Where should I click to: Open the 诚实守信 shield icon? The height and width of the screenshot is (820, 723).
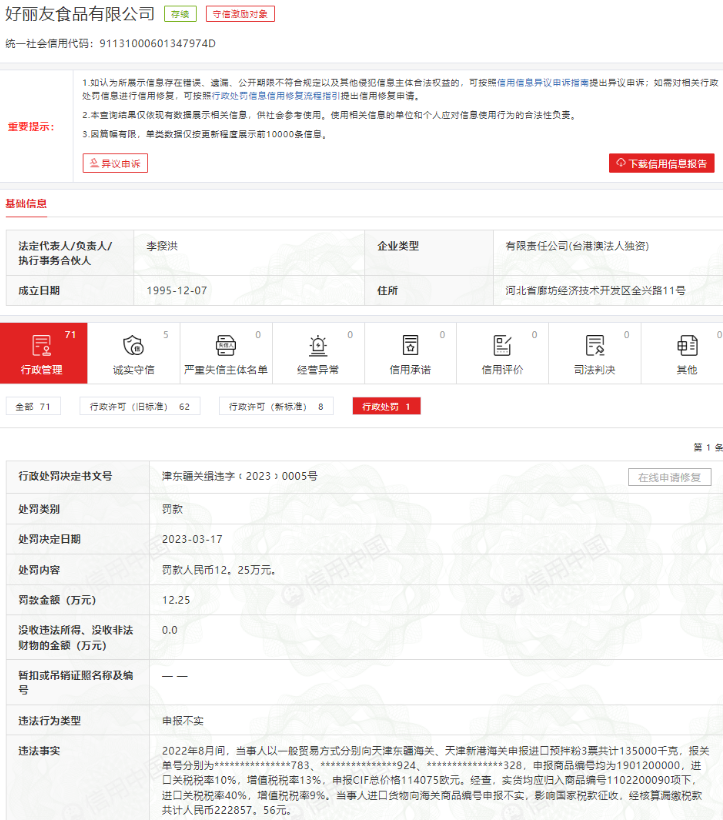coord(133,346)
